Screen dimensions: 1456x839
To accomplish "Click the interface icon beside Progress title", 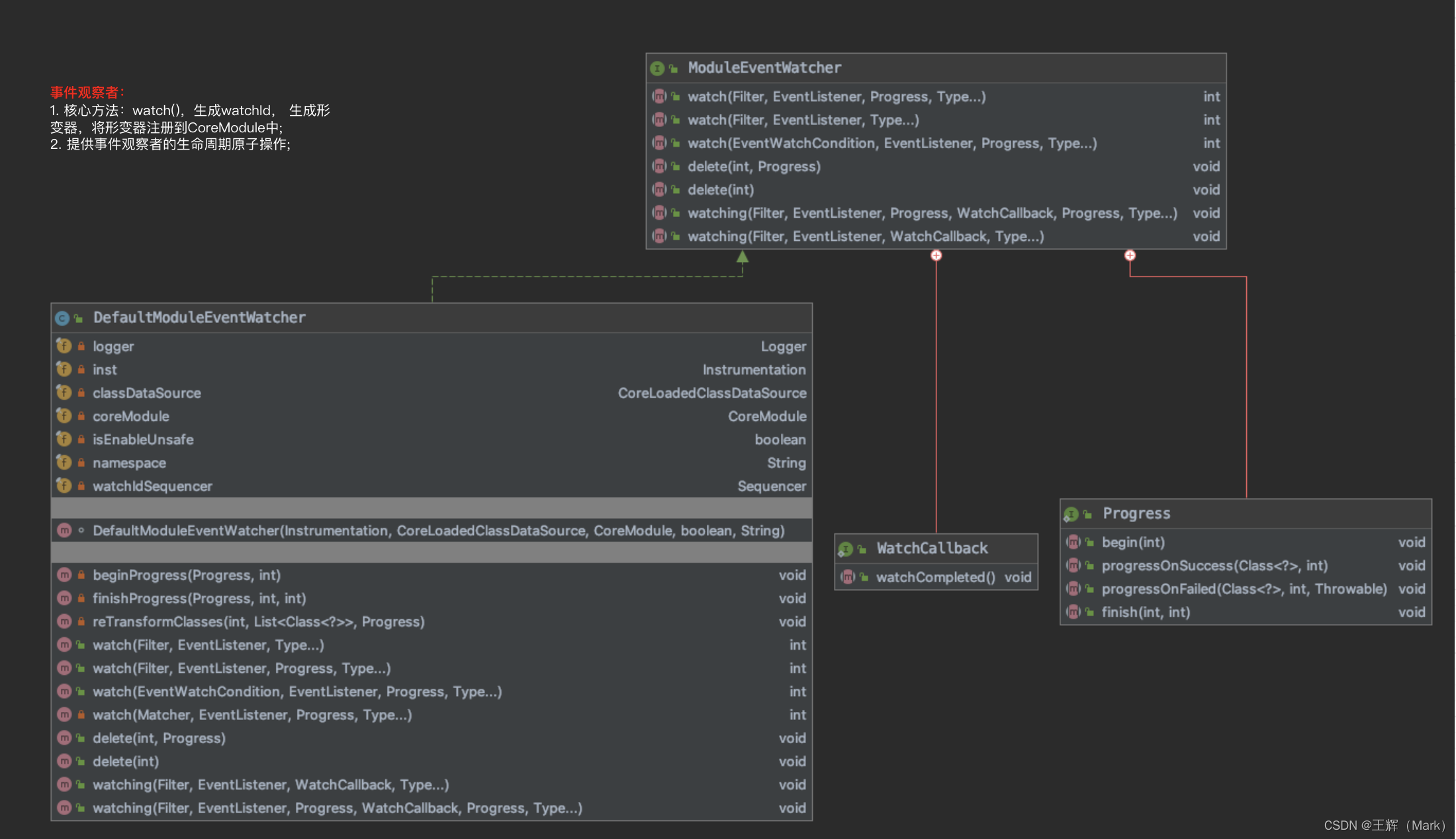I will (x=1071, y=514).
